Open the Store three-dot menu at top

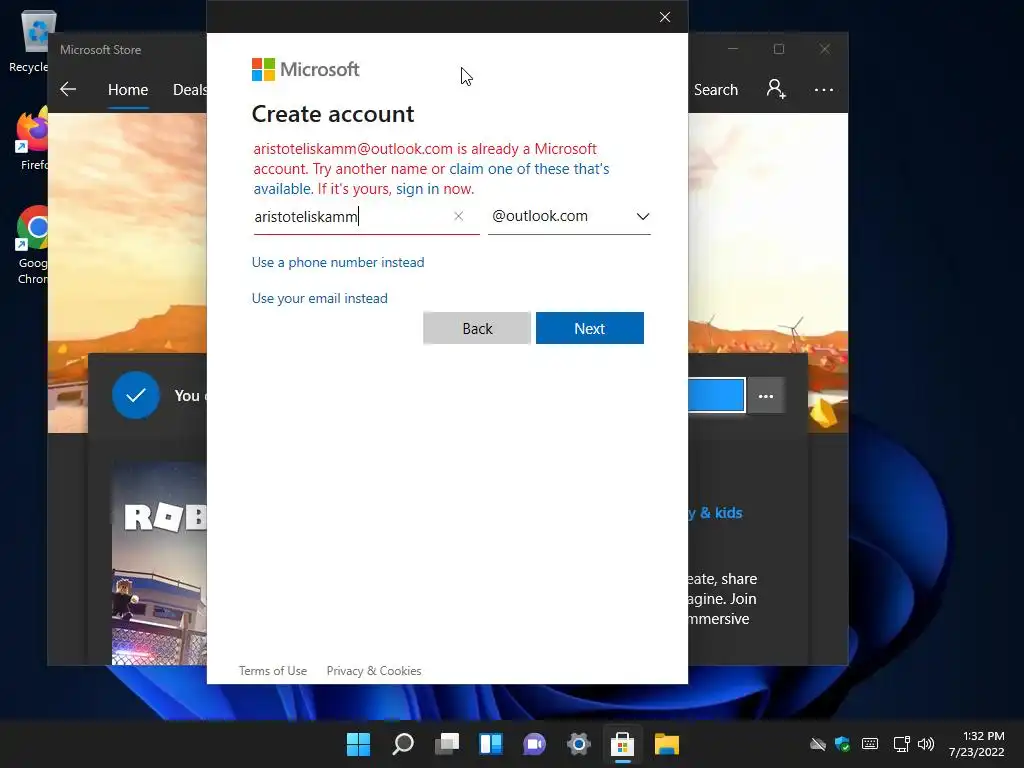(824, 89)
